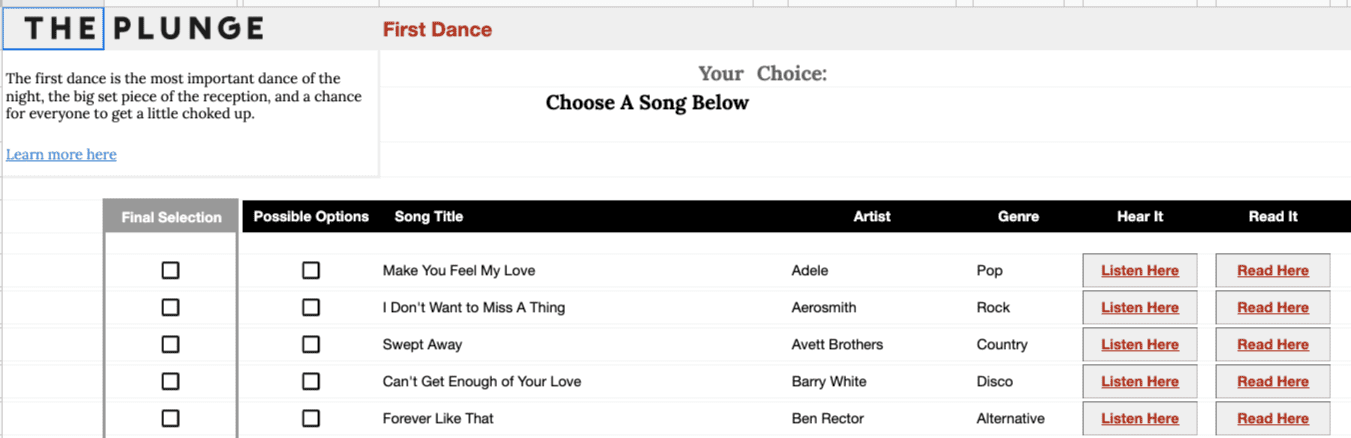The width and height of the screenshot is (1351, 438).
Task: Select the Final Selection header cell
Action: click(171, 217)
